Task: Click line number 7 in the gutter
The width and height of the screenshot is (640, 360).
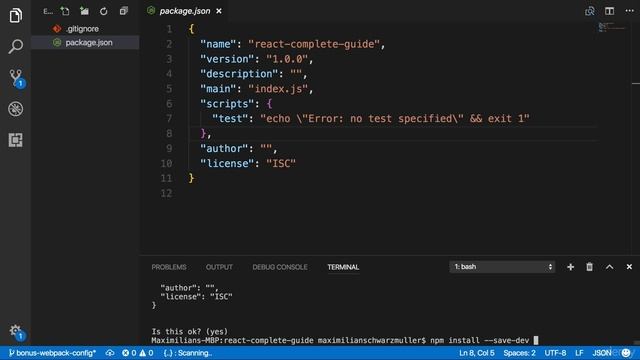Action: (169, 119)
